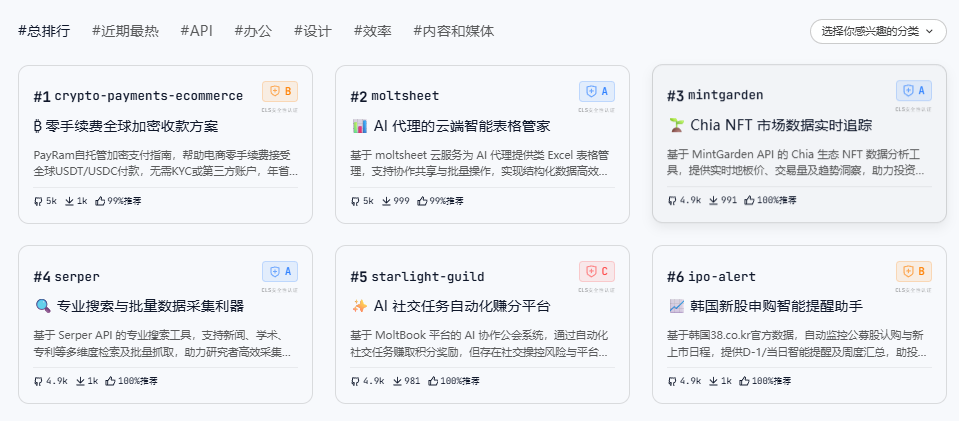Click download icon on mintgarden card

713,200
